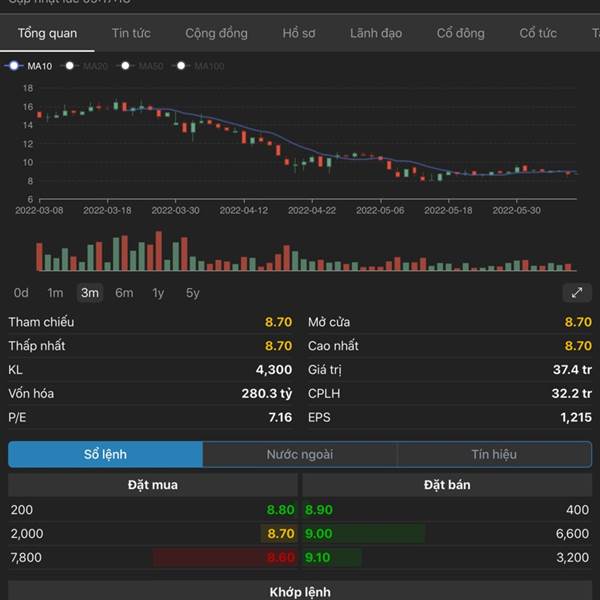Screen dimensions: 600x600
Task: Click the 6,600 ask volume
Action: (x=572, y=533)
